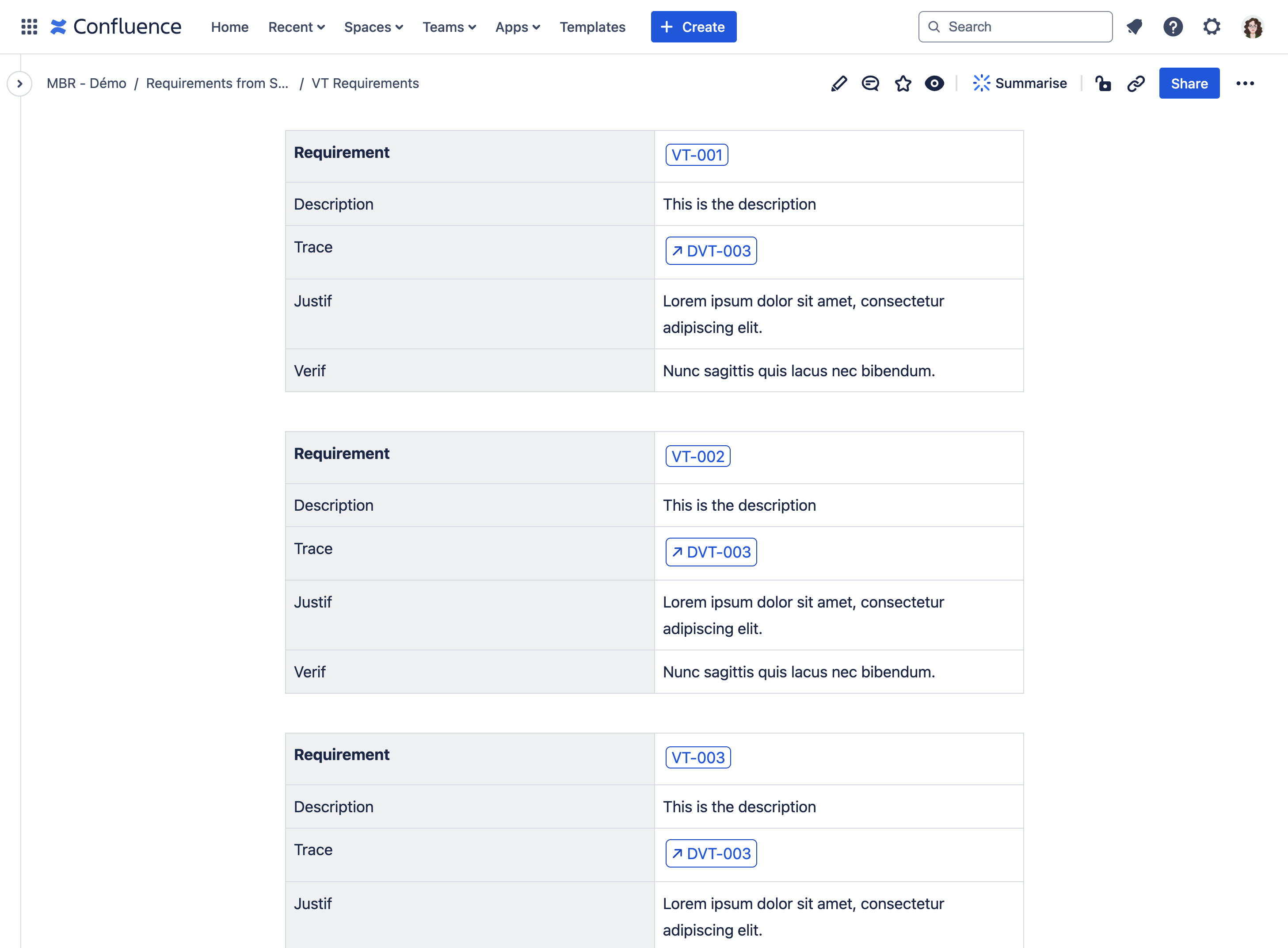
Task: Click the Trace label in VT-002 table
Action: click(313, 549)
